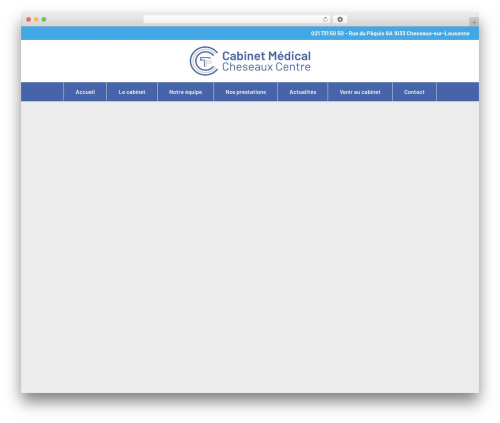This screenshot has height=423, width=500.
Task: Click the browser address bar
Action: click(x=237, y=19)
